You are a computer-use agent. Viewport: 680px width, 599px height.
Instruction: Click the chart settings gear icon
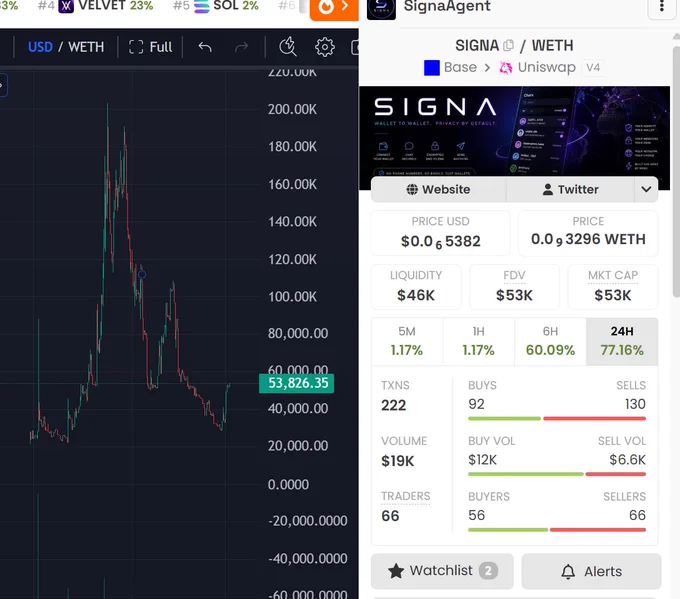(325, 47)
